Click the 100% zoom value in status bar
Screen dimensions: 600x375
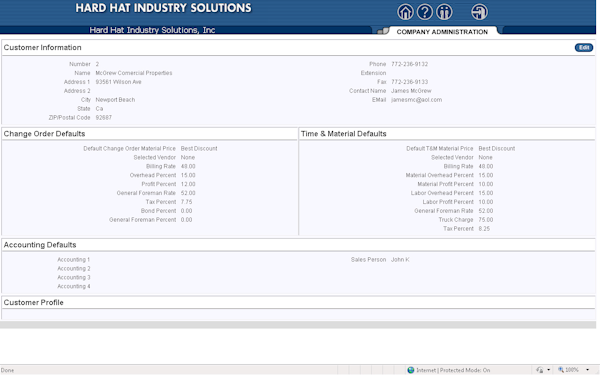[572, 370]
